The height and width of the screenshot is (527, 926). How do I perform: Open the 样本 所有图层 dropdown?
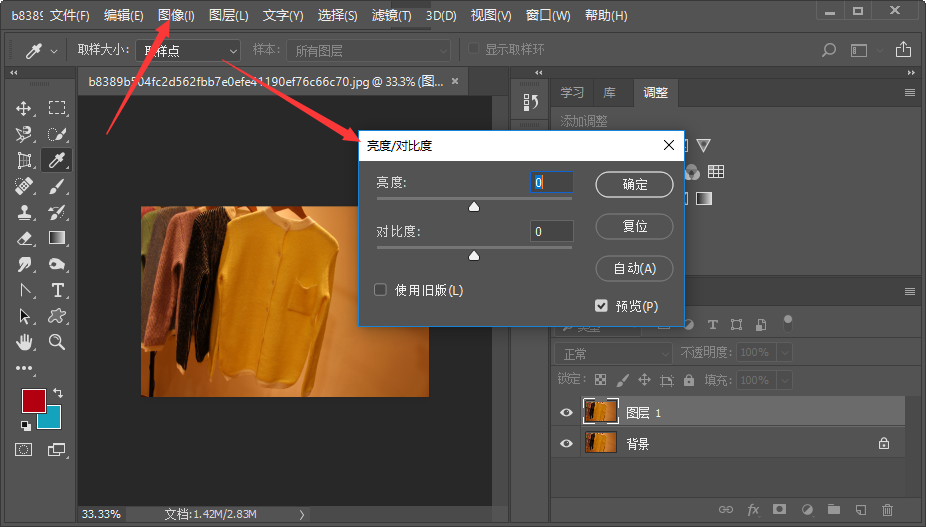(x=369, y=51)
